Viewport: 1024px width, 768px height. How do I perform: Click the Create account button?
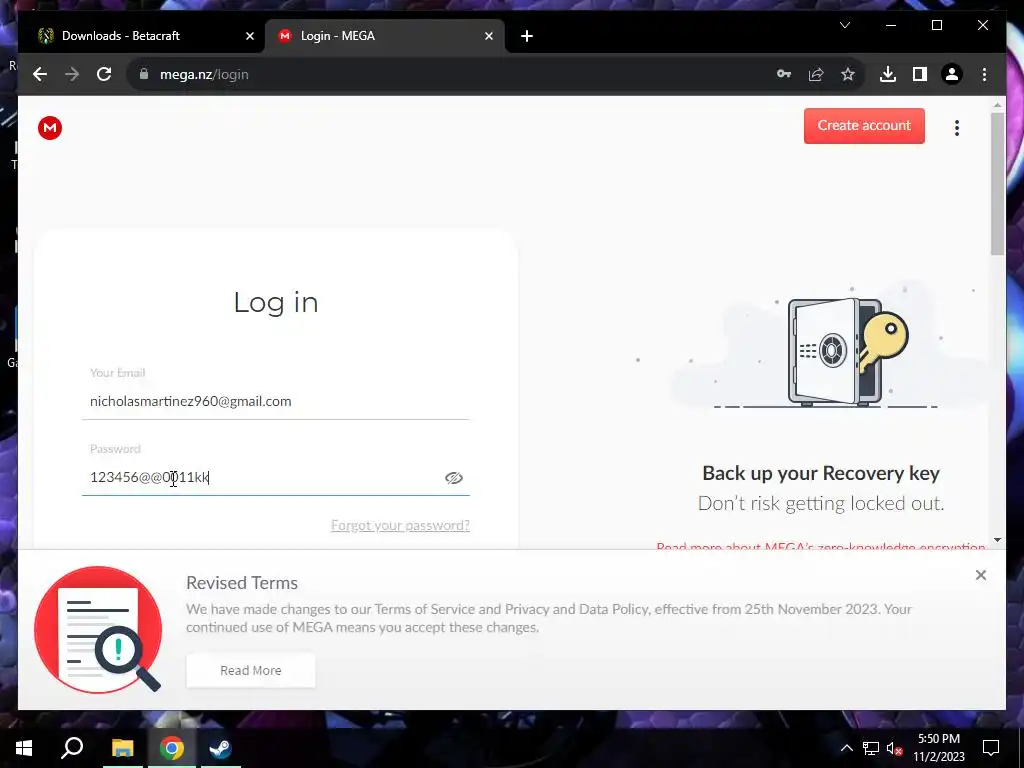pyautogui.click(x=864, y=125)
